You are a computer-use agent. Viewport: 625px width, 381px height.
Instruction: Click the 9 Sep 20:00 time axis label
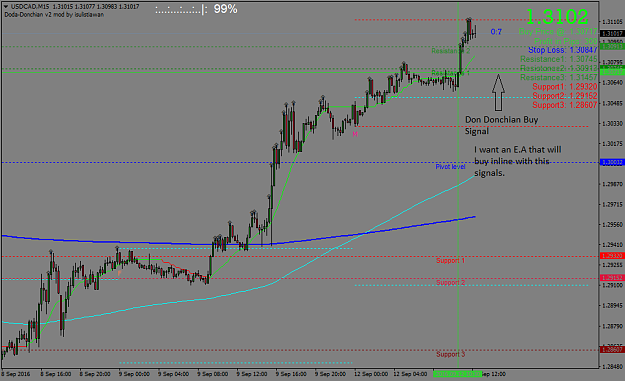[x=330, y=374]
